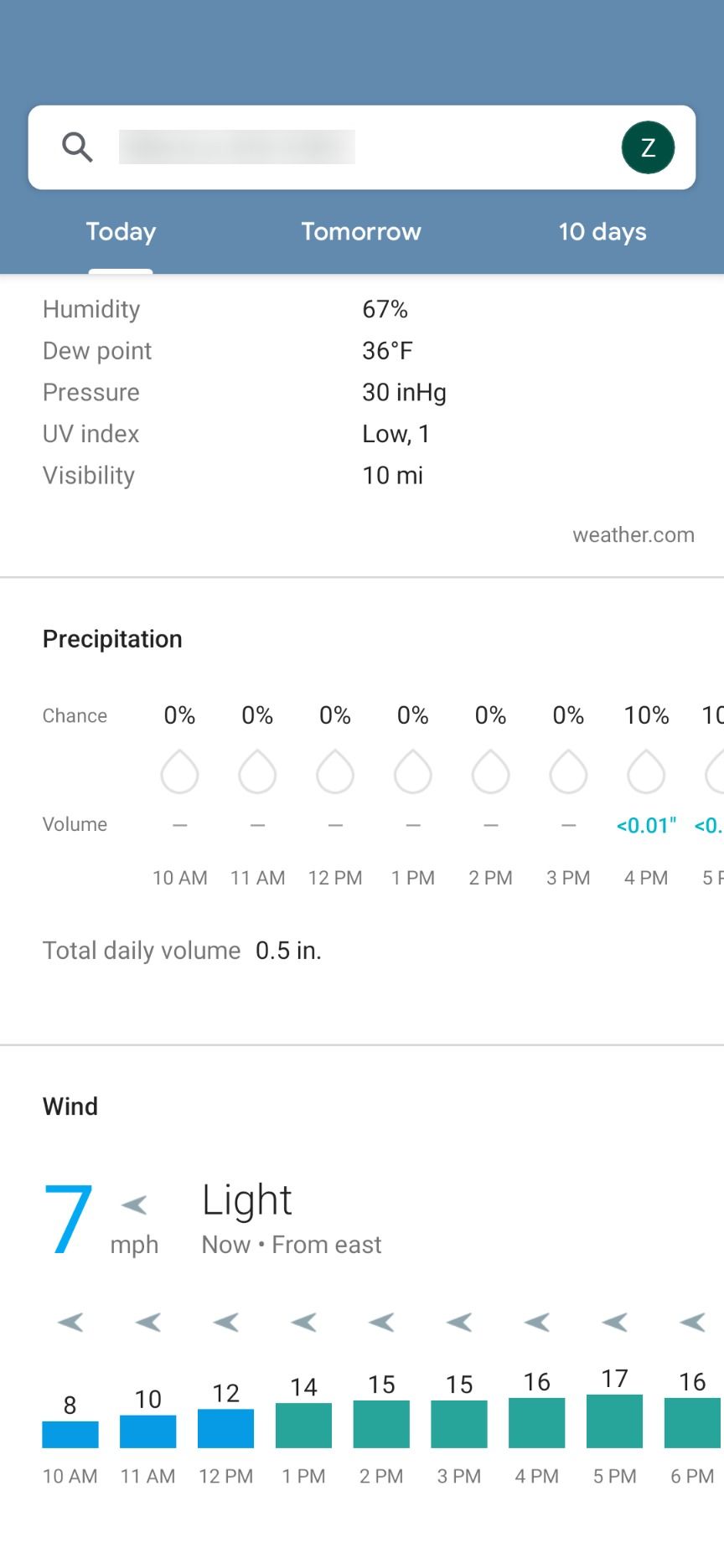Click the 17 mph wind bar at 5 PM
Screen dimensions: 724x1568
pyautogui.click(x=614, y=1424)
